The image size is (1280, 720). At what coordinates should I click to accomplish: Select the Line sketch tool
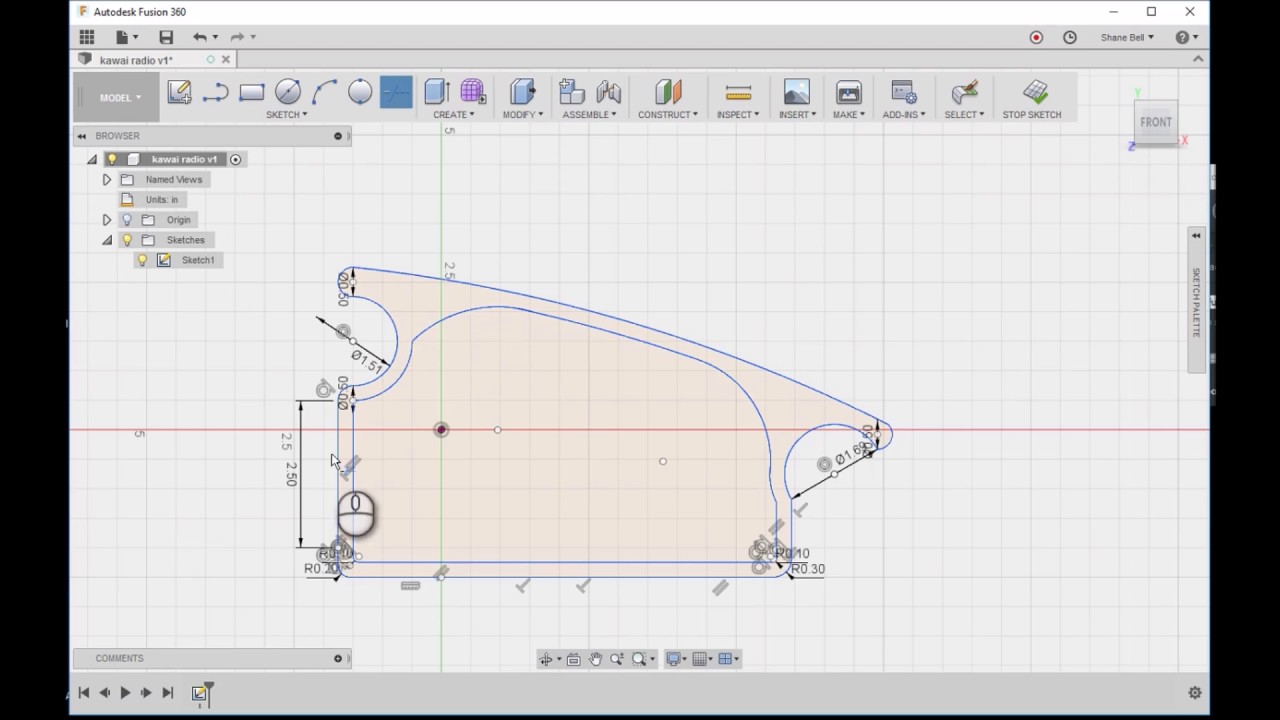(x=215, y=93)
